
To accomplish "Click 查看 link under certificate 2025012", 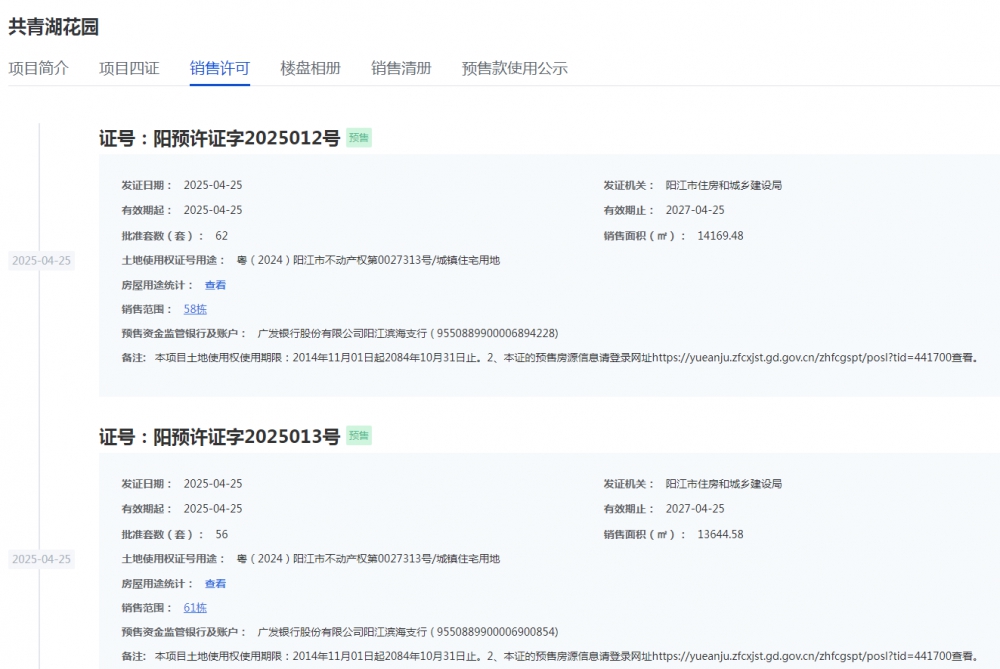I will click(215, 285).
